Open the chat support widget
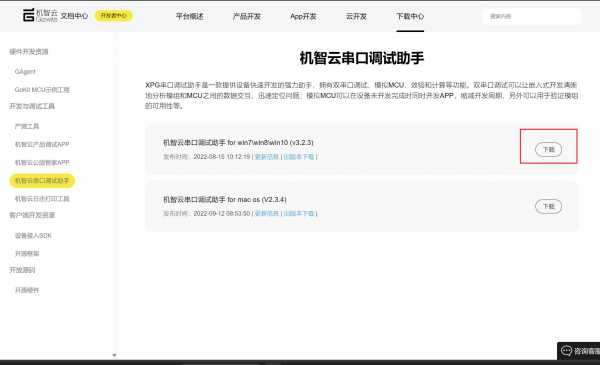The height and width of the screenshot is (365, 600). tap(579, 351)
